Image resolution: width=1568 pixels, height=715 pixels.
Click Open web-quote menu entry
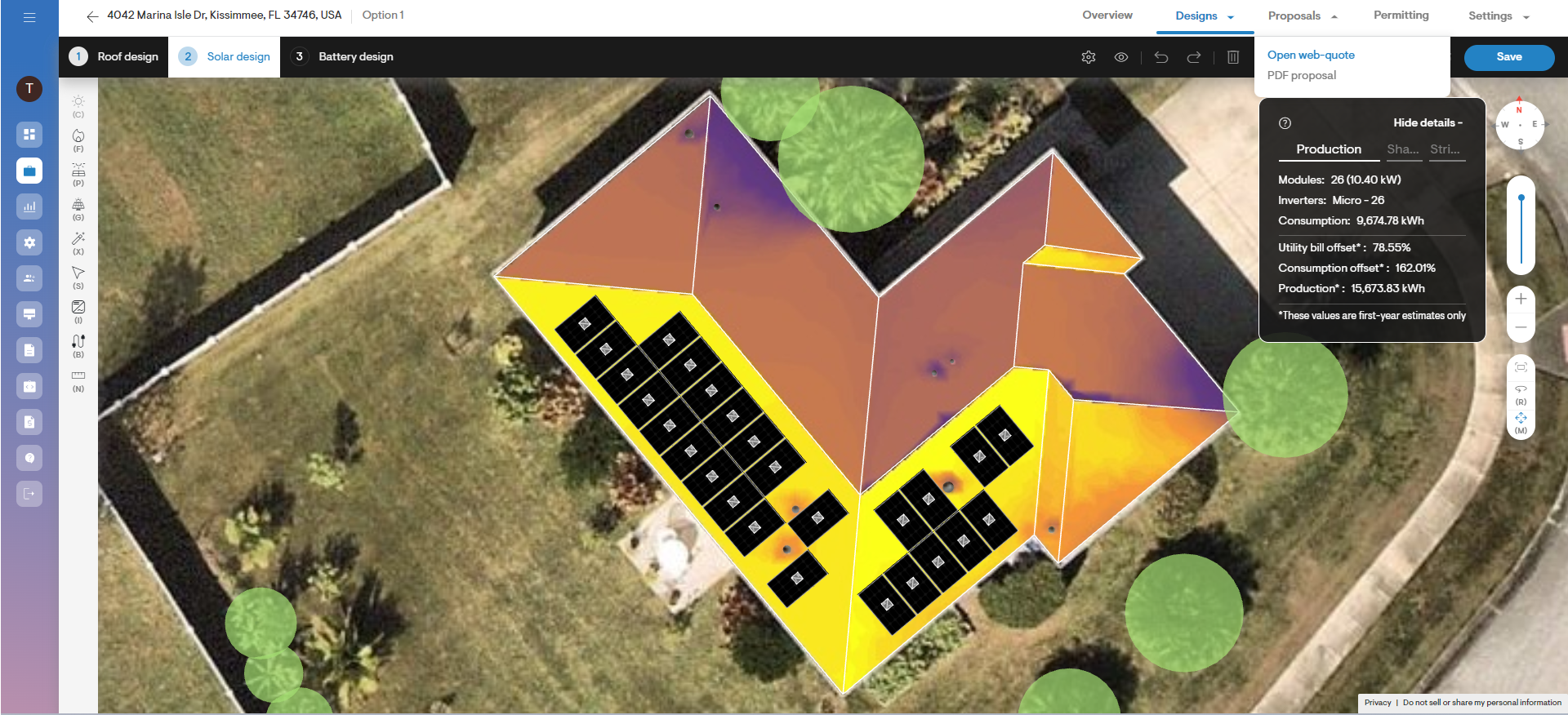point(1311,55)
